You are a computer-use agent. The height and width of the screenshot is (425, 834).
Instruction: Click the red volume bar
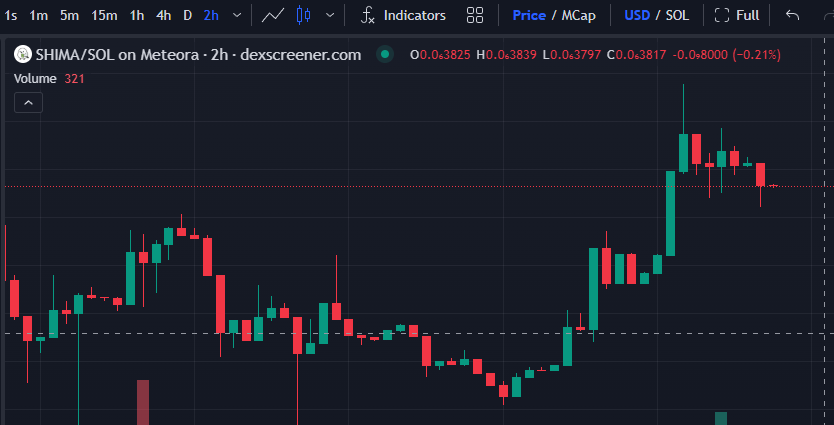click(x=143, y=402)
